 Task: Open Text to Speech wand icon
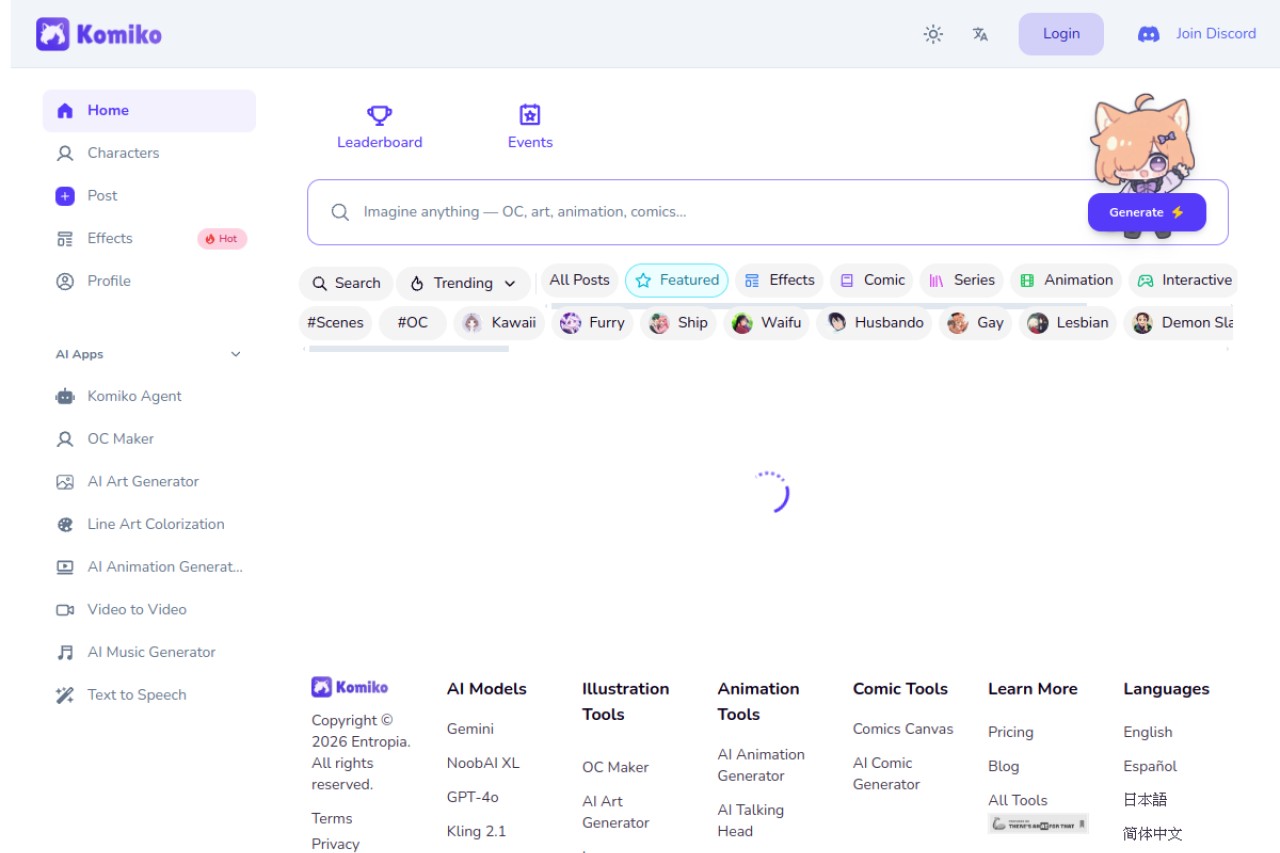65,695
